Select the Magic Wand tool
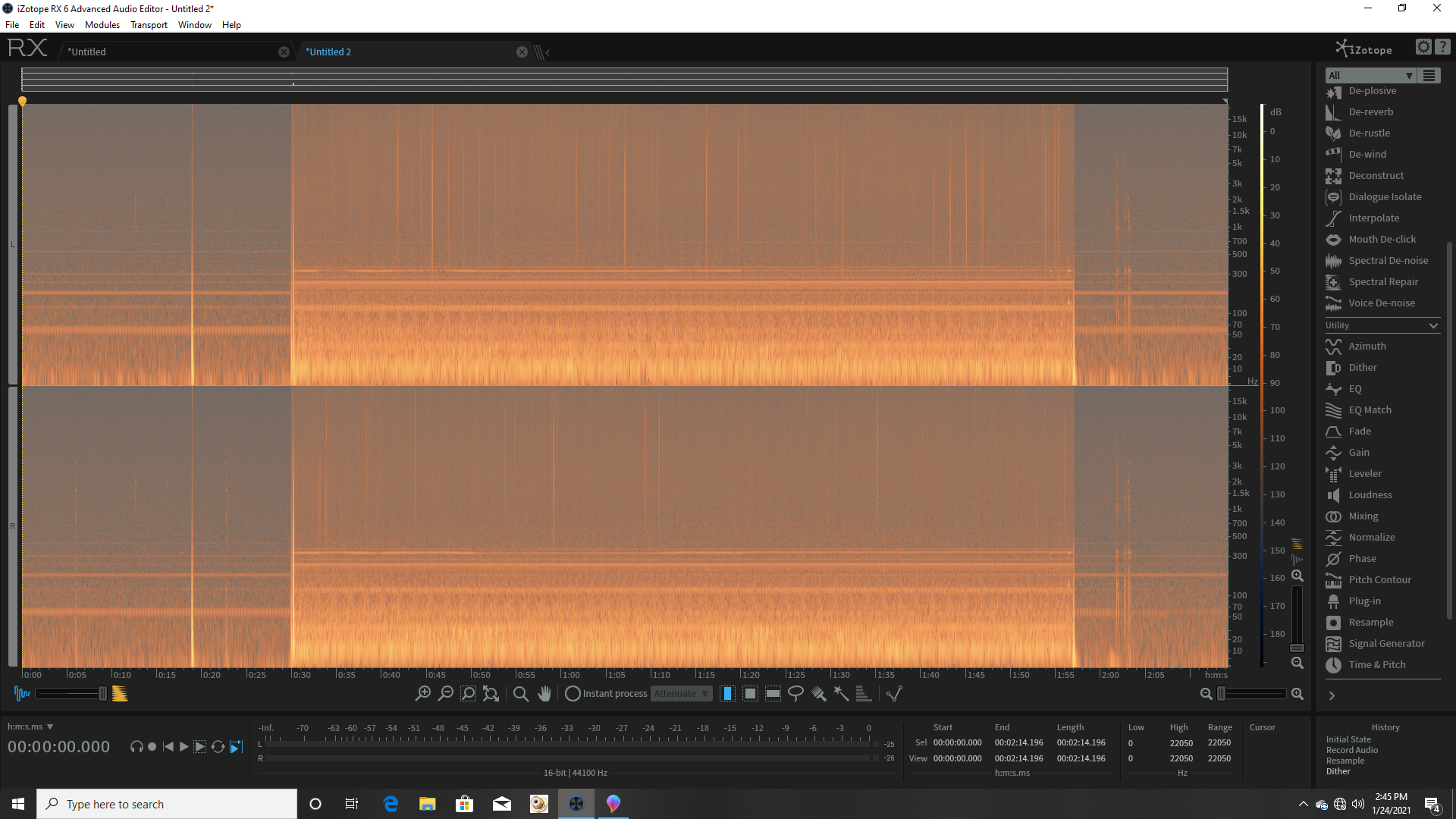 click(x=841, y=693)
